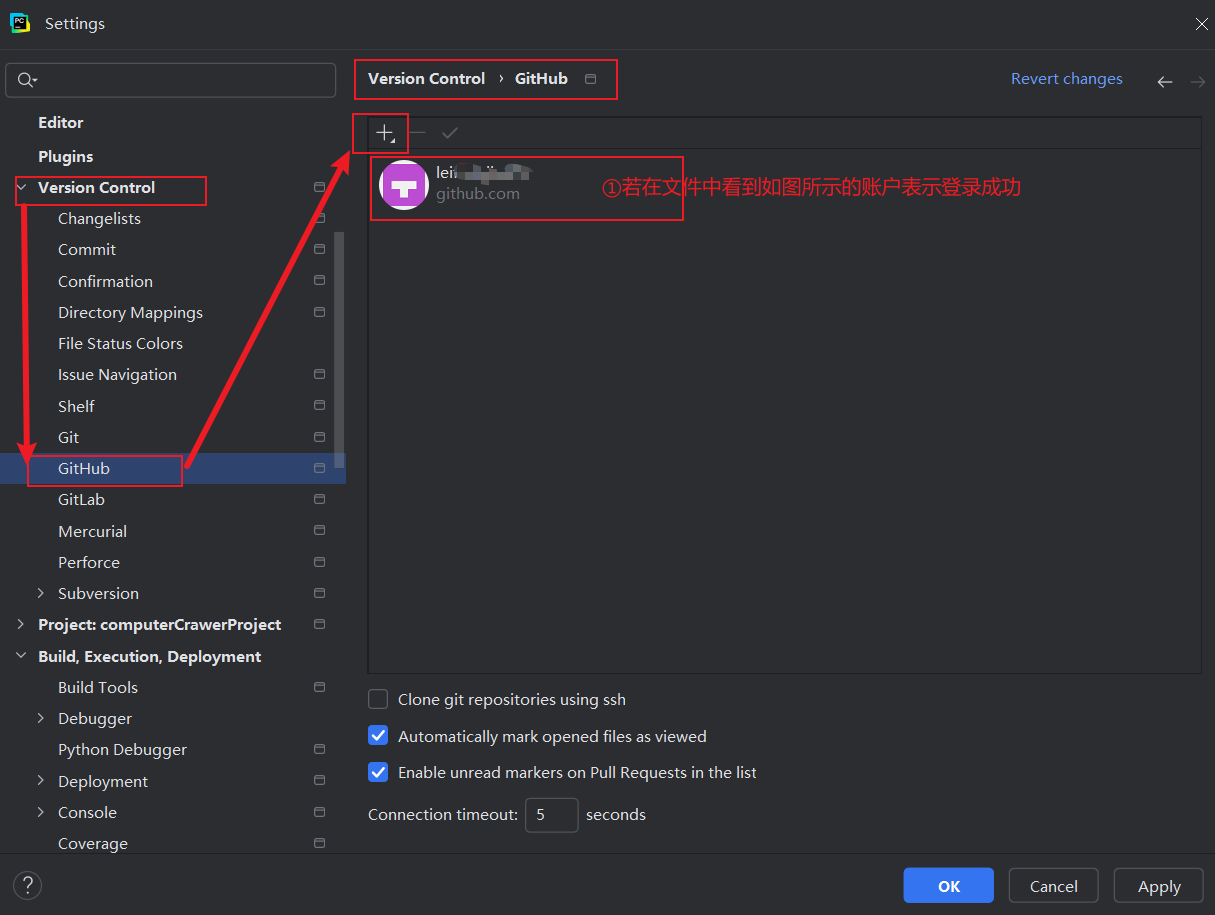The height and width of the screenshot is (915, 1215).
Task: Focus the settings search field
Action: tap(171, 80)
